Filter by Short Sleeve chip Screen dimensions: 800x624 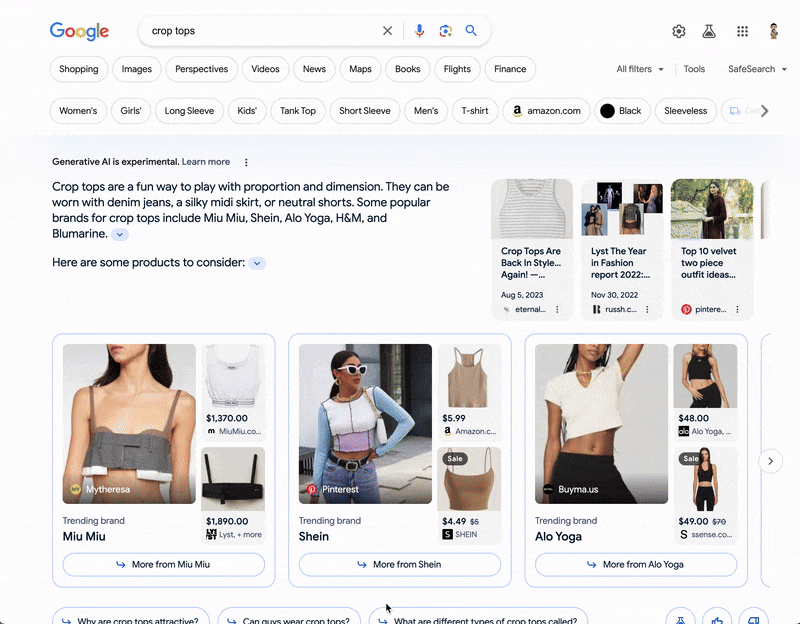(x=365, y=111)
